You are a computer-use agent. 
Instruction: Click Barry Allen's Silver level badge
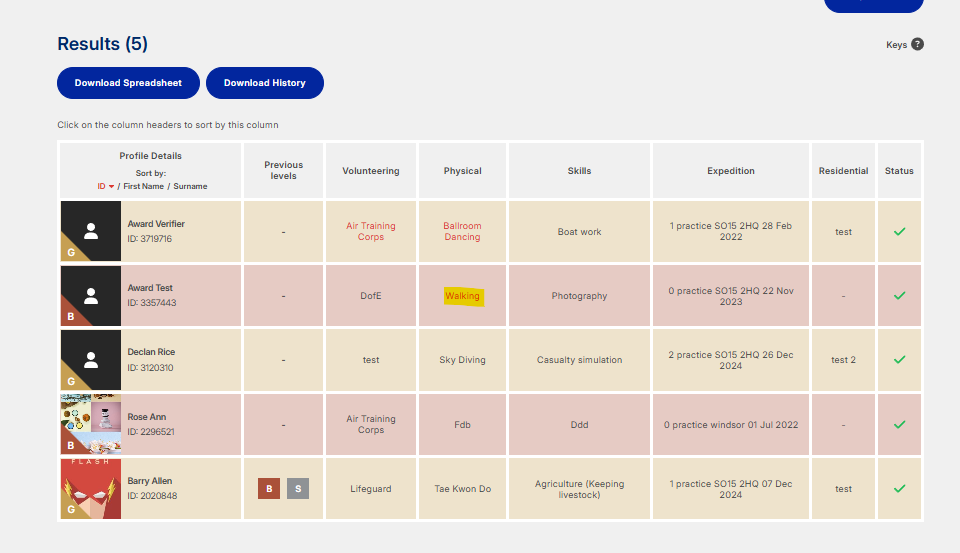(298, 489)
